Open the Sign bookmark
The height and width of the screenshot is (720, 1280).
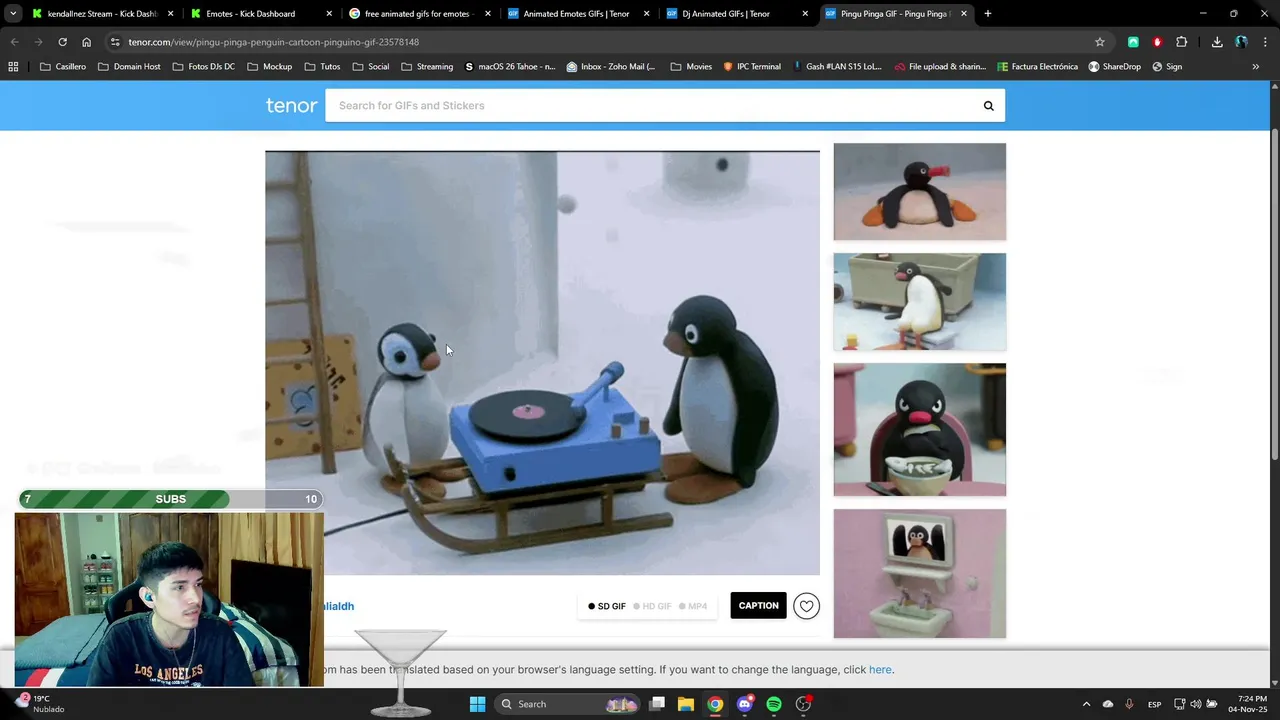coord(1167,66)
